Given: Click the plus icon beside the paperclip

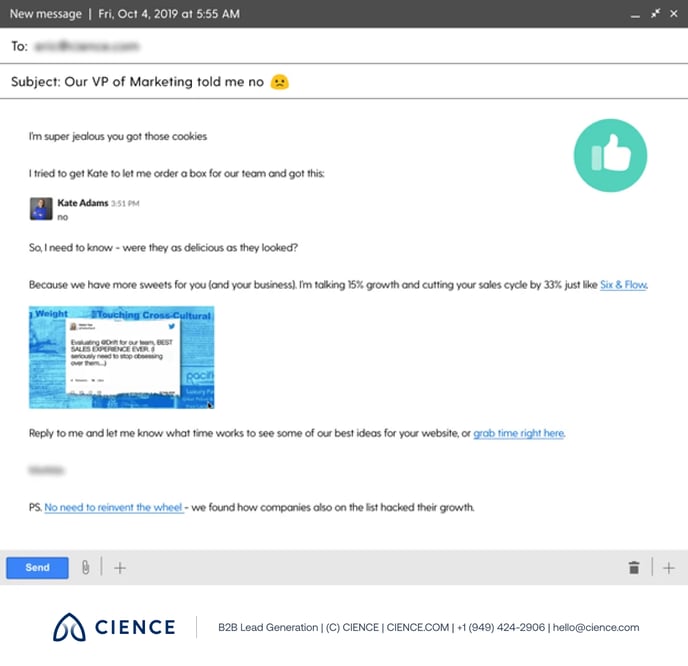Looking at the screenshot, I should [120, 568].
